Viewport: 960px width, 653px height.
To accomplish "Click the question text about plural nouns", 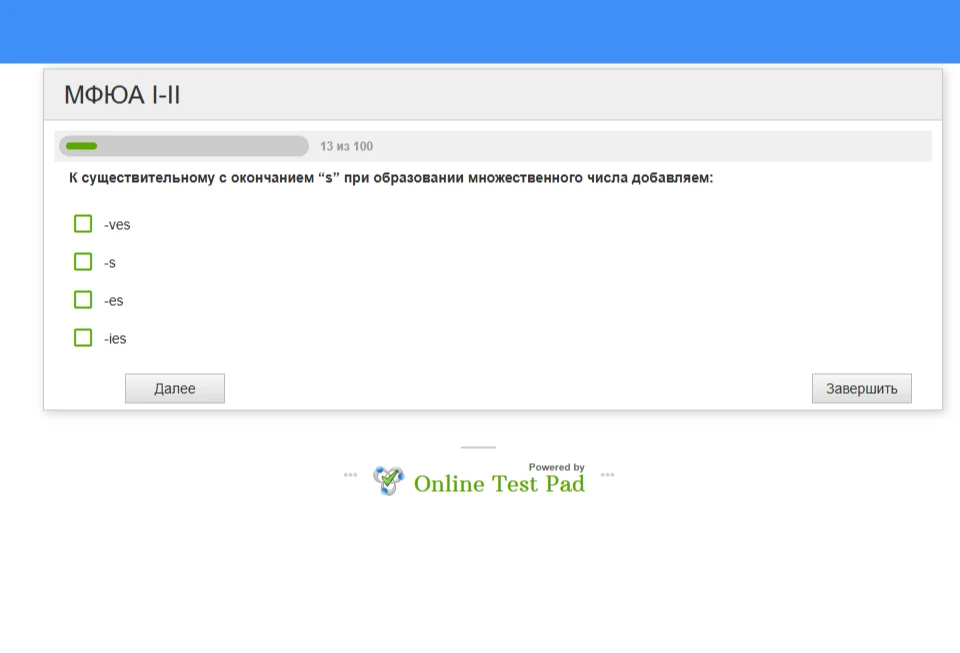I will pos(391,178).
